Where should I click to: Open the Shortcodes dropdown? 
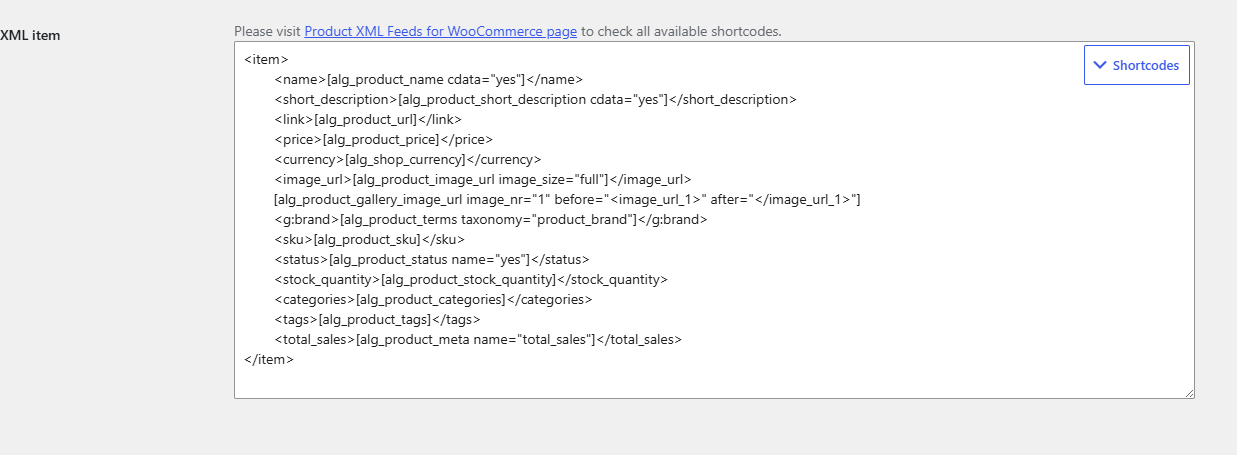(x=1136, y=65)
